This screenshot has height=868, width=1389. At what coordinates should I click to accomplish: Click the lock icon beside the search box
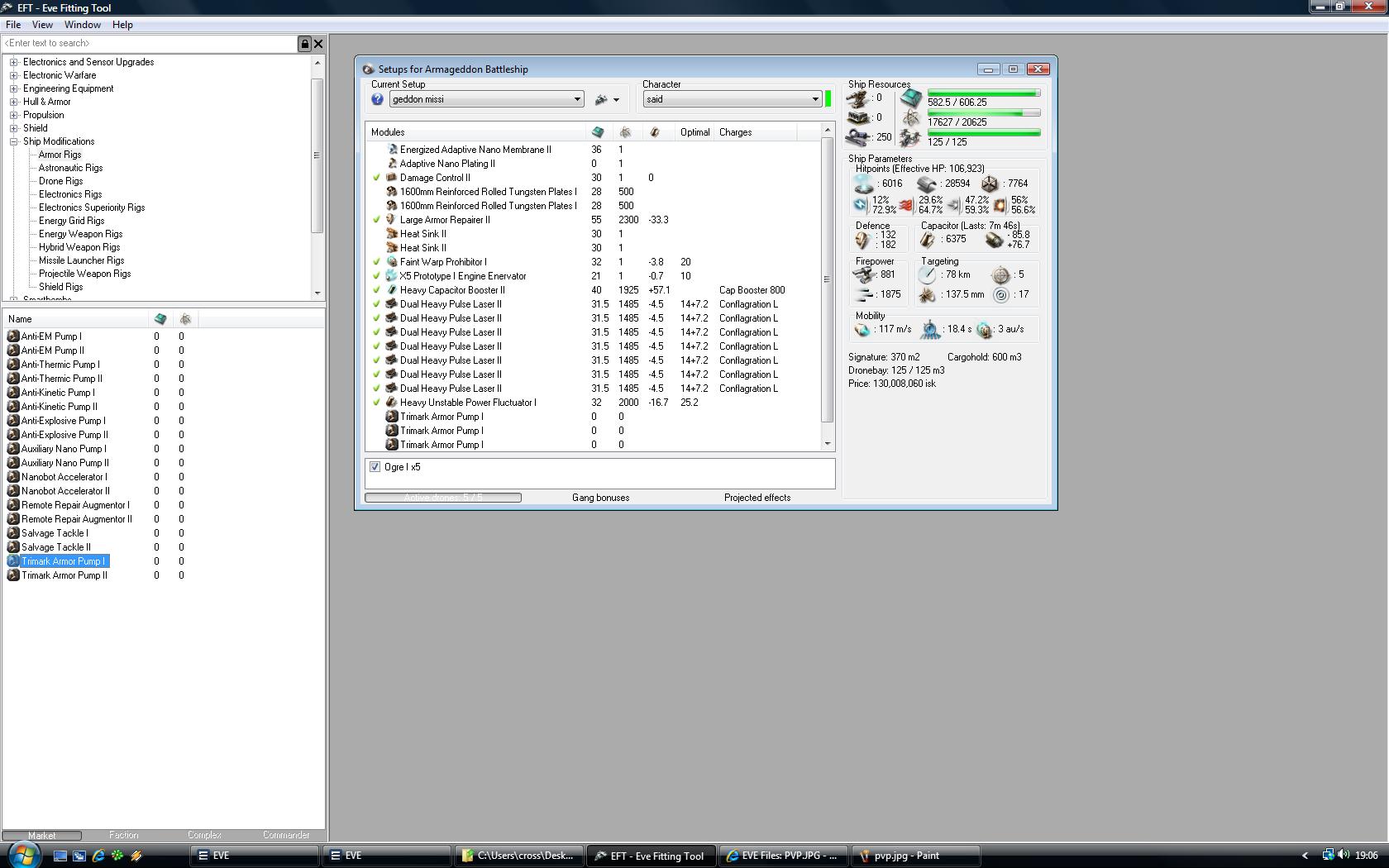click(304, 44)
